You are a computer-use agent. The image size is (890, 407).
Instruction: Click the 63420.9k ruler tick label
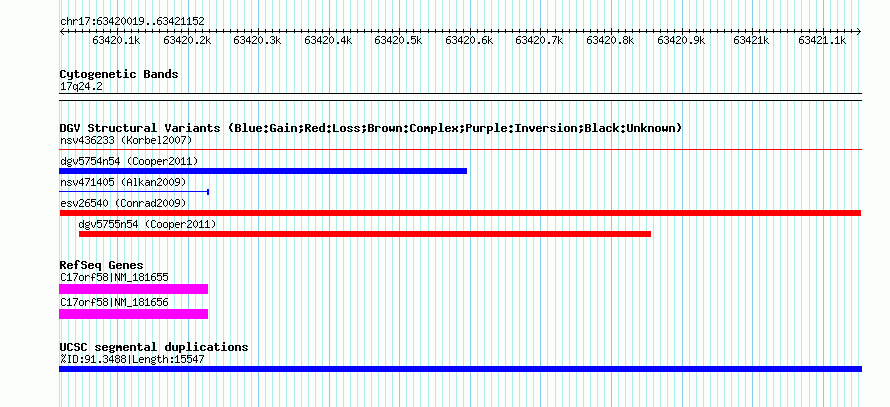(681, 40)
